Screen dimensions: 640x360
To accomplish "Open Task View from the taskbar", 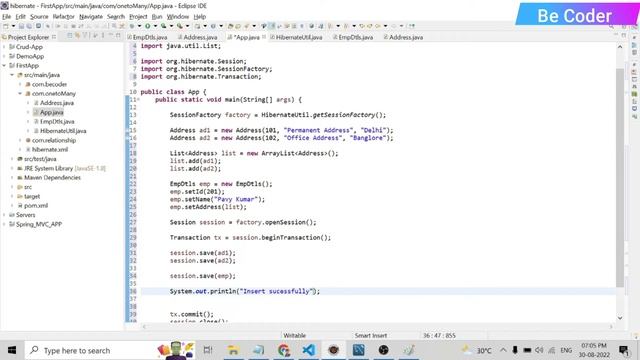I will [x=208, y=350].
